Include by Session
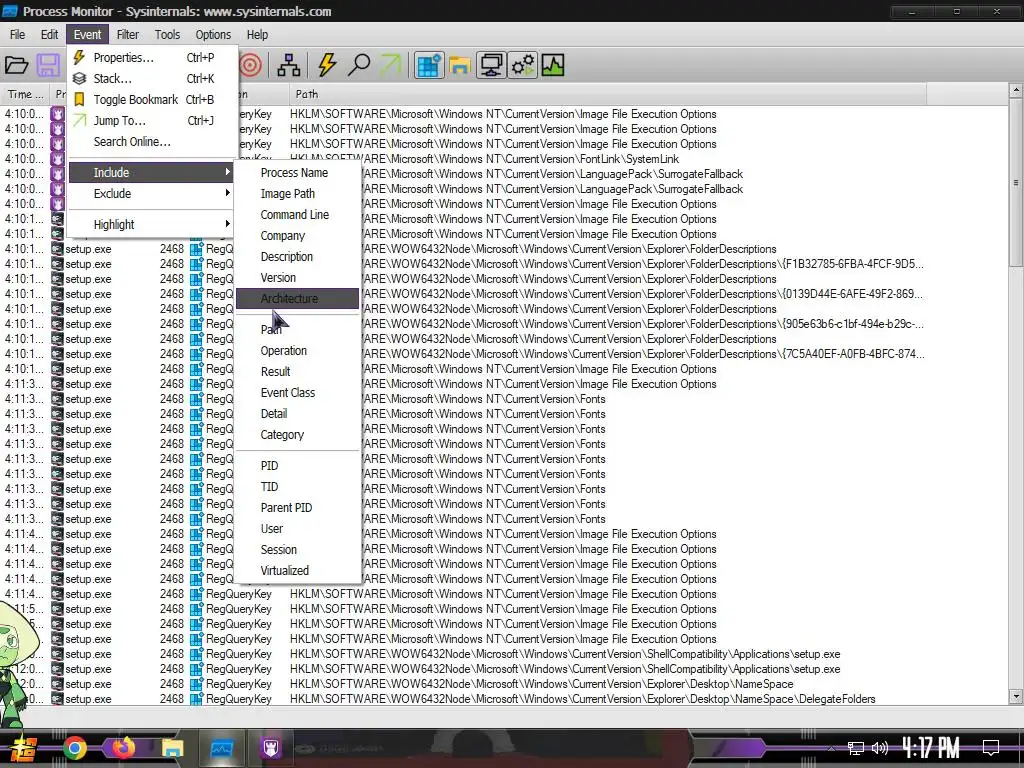 tap(297, 549)
